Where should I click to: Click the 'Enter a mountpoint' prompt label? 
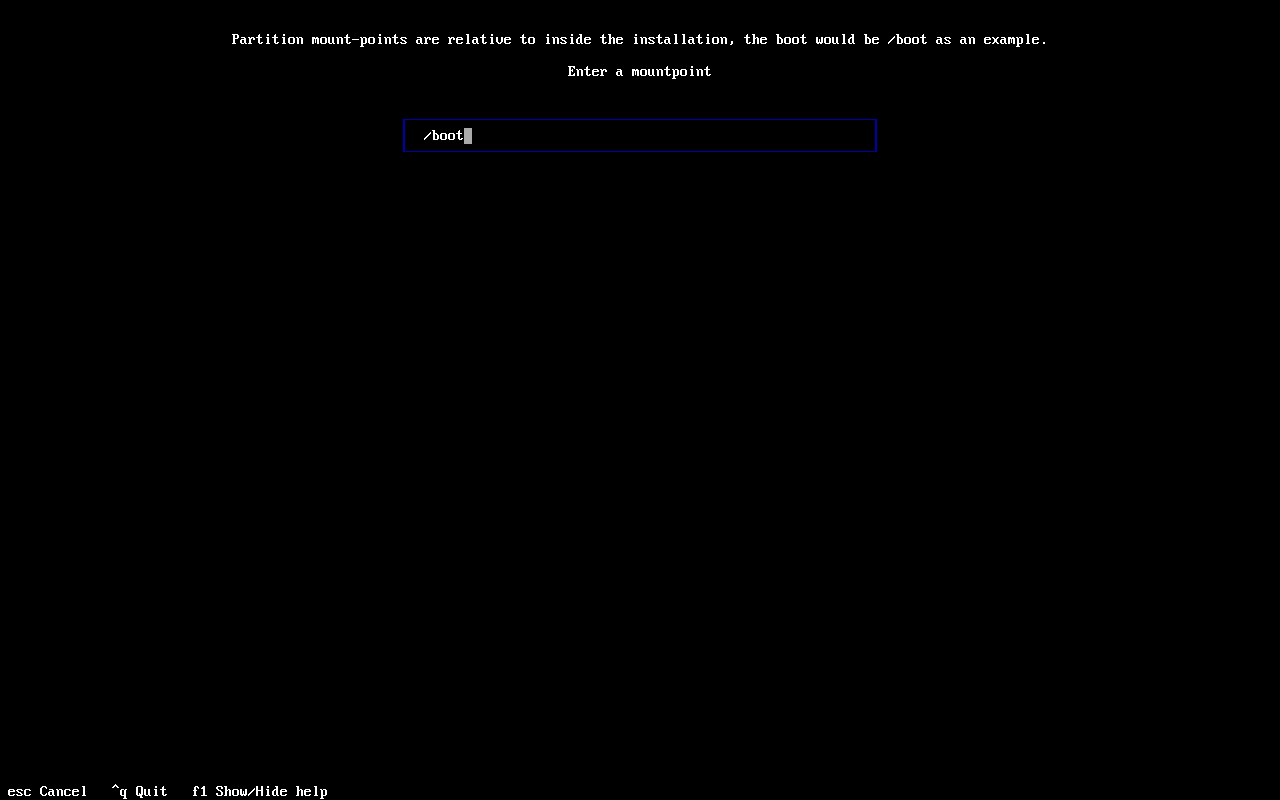639,71
